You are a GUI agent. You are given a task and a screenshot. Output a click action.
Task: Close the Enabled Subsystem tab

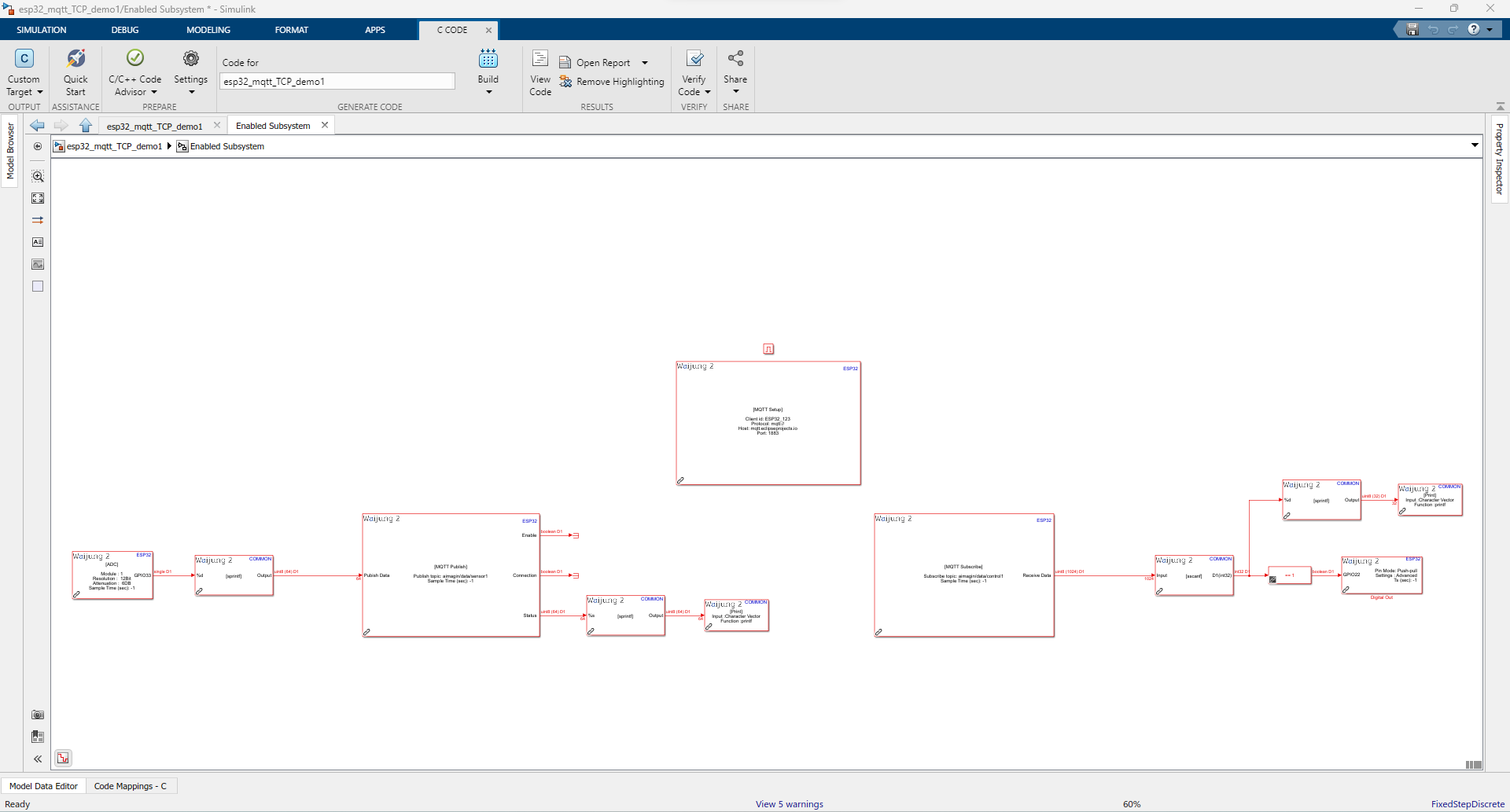tap(324, 125)
